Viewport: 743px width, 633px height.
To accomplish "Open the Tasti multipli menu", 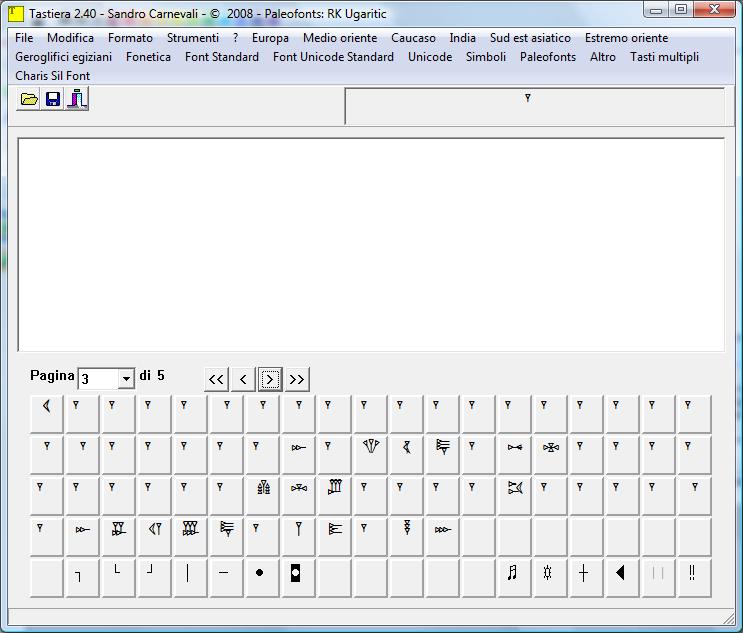I will [x=664, y=57].
